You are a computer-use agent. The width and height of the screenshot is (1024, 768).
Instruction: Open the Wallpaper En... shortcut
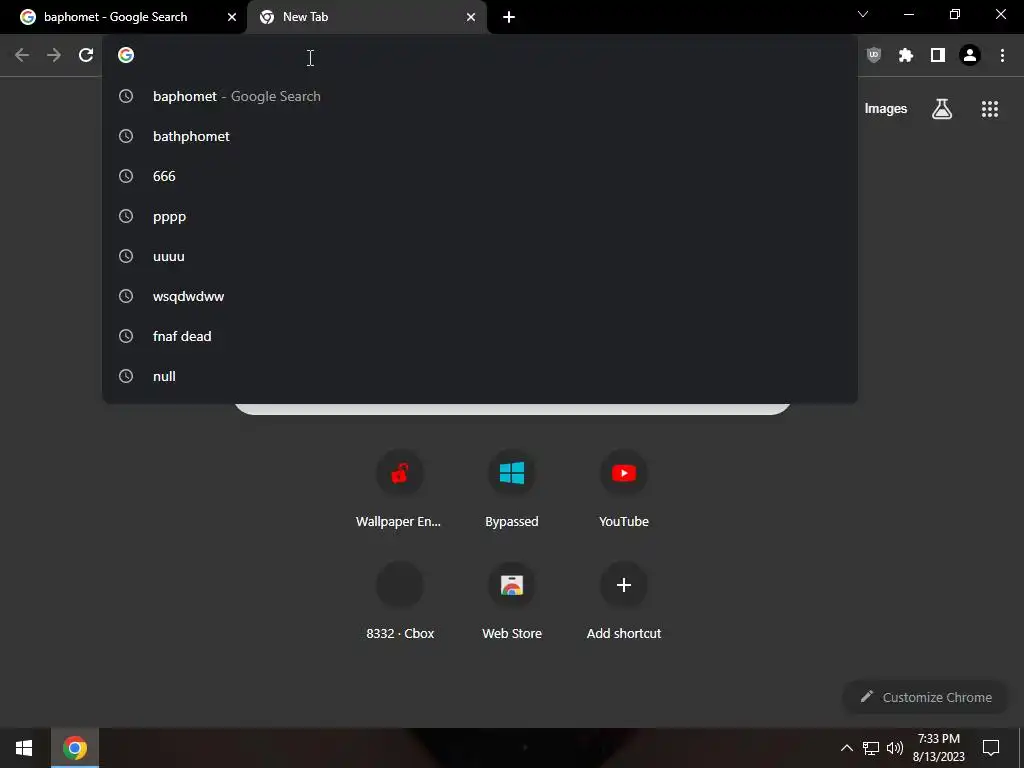(400, 490)
